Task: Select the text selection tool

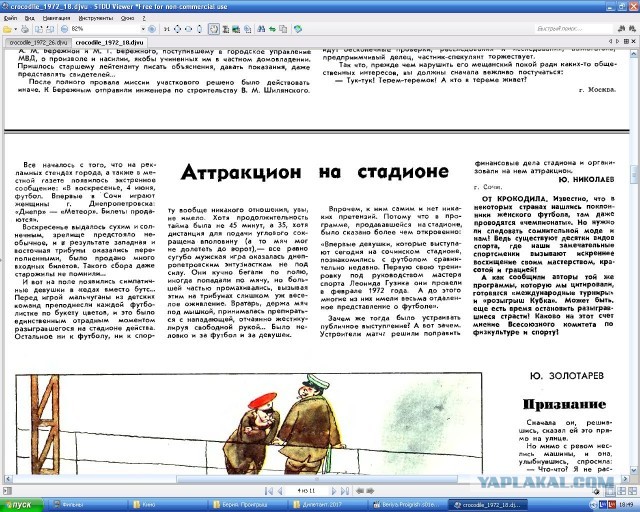Action: point(225,29)
